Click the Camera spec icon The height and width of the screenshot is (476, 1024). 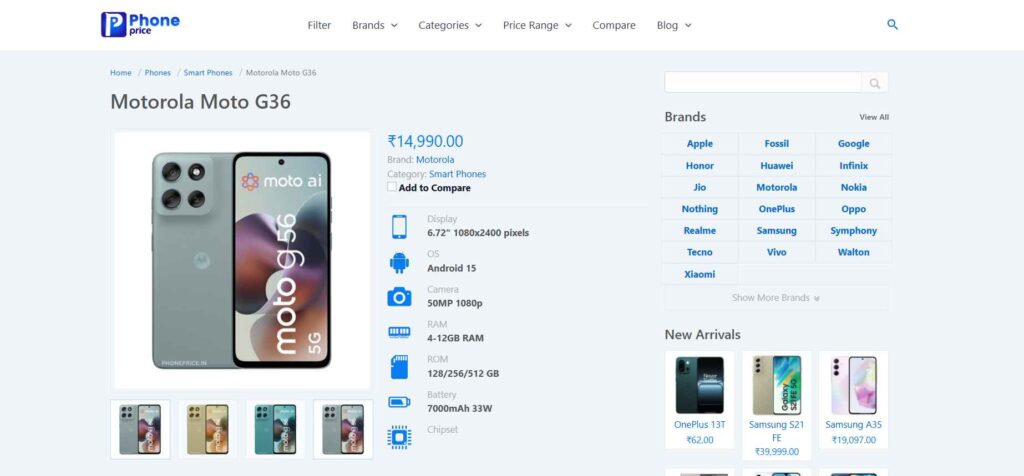[x=399, y=297]
